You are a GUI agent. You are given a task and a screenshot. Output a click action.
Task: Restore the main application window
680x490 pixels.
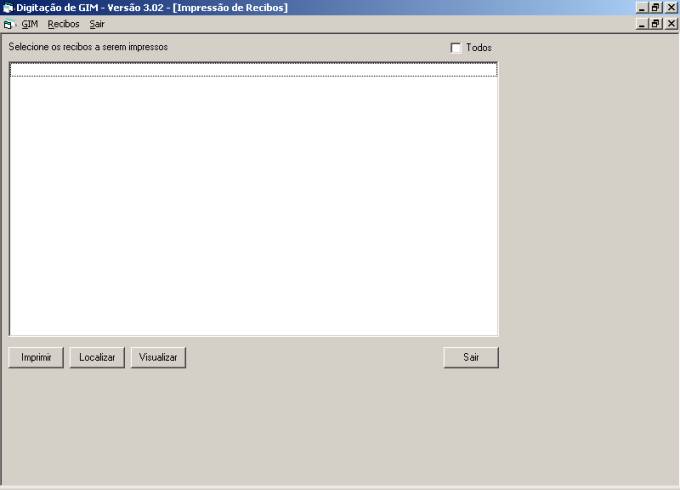tap(655, 8)
